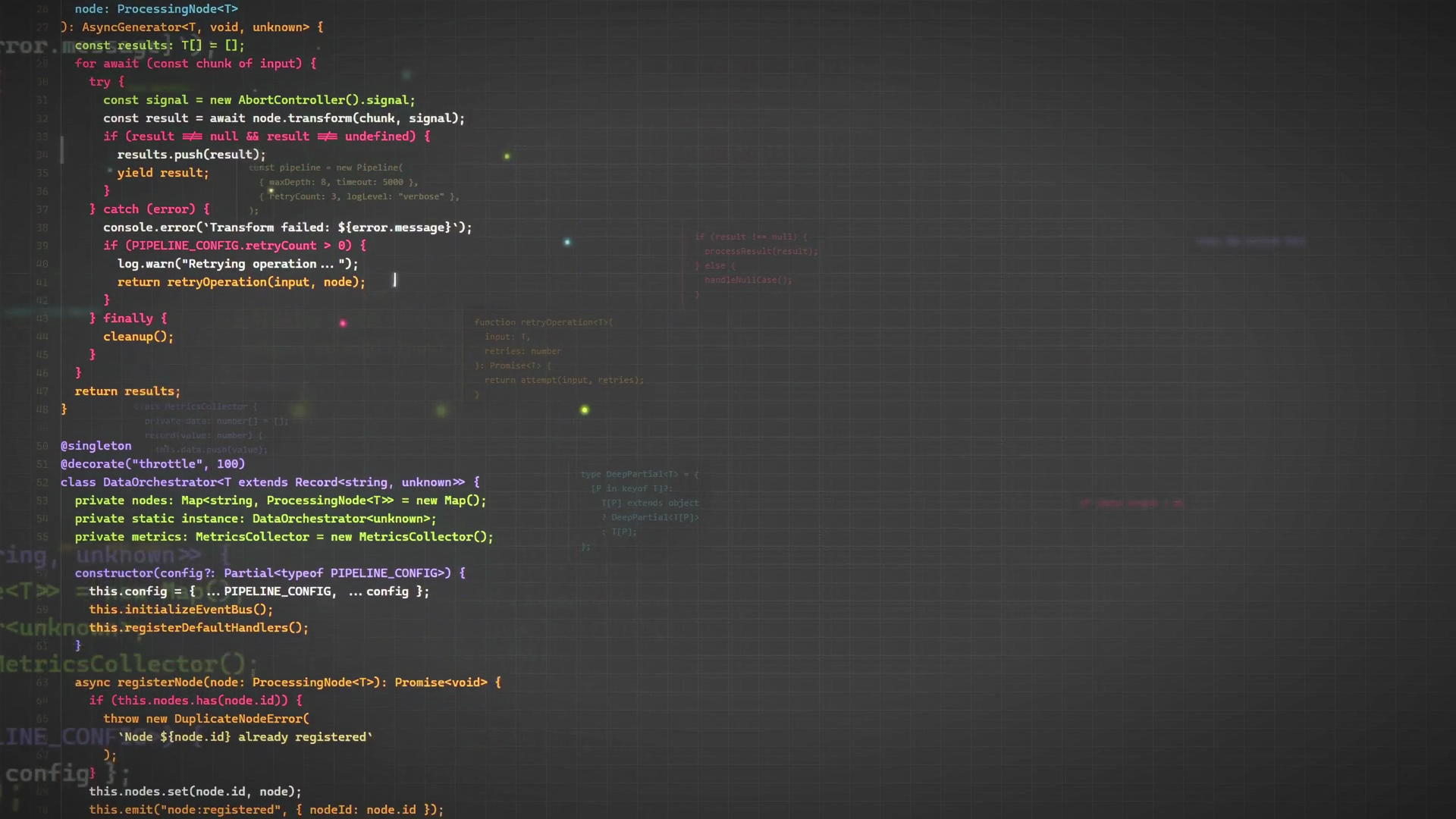Image resolution: width=1456 pixels, height=819 pixels.
Task: Click the 'return results;' line
Action: tap(127, 391)
